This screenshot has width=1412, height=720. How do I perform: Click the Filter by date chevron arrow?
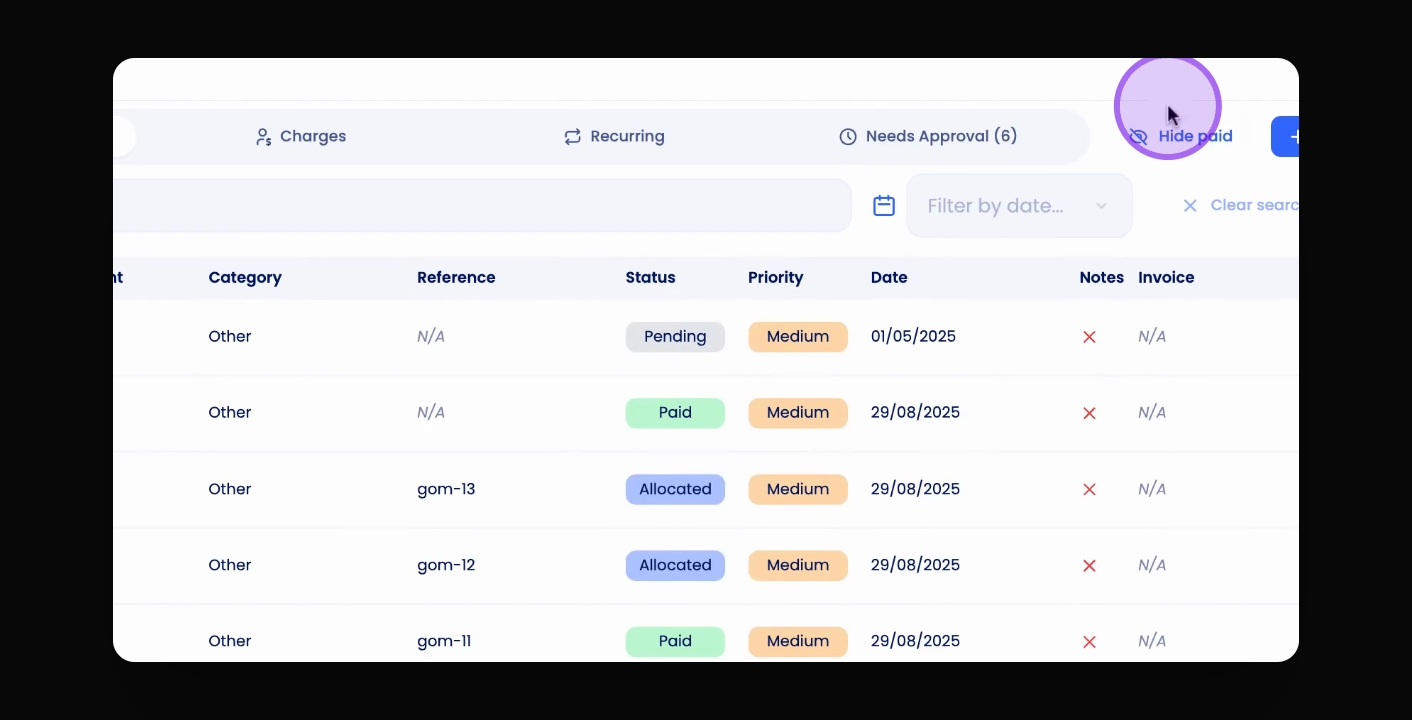click(x=1101, y=206)
